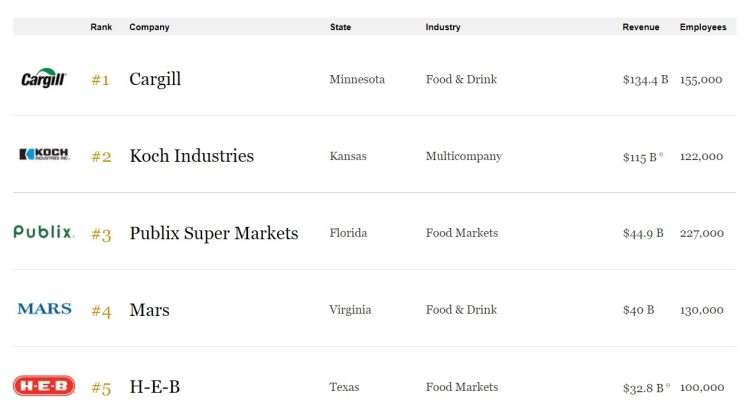Open the H-E-B company name link
The height and width of the screenshot is (417, 750).
pyautogui.click(x=154, y=387)
